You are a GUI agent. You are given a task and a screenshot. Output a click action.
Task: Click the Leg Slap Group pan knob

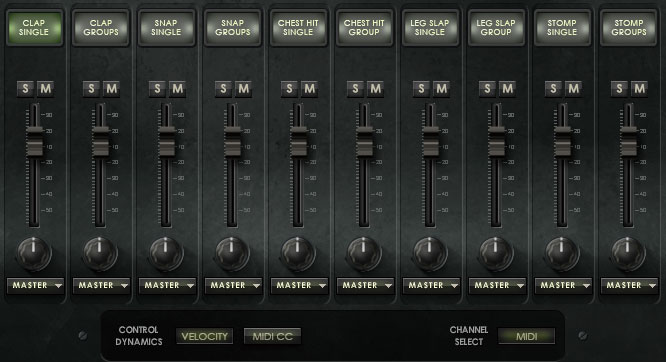[496, 254]
